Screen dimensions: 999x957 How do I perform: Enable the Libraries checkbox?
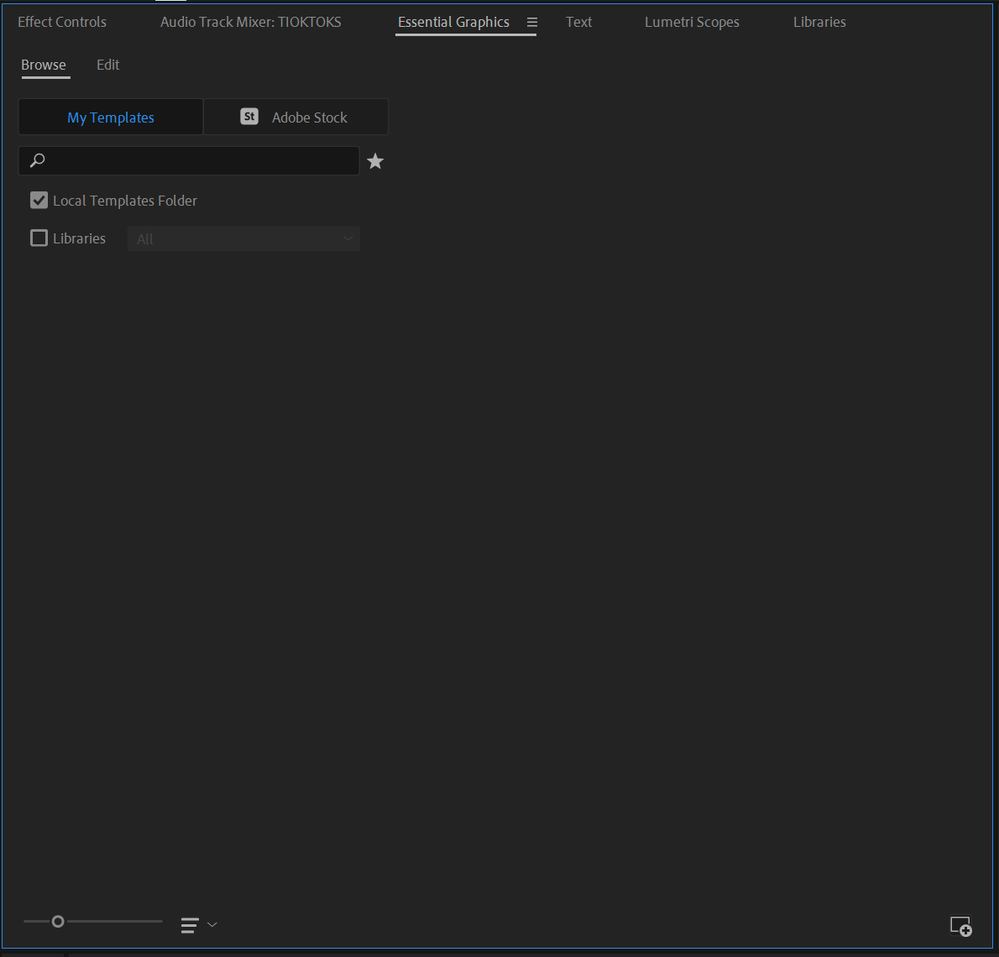(x=39, y=238)
